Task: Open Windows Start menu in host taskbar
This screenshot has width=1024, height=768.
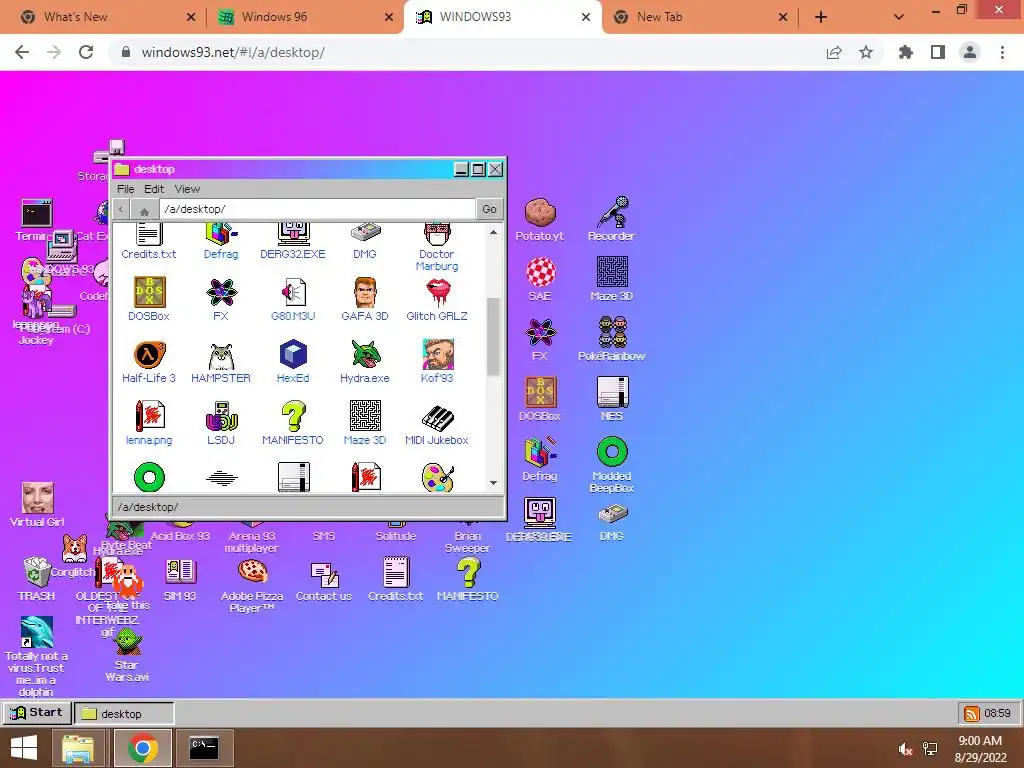Action: click(x=24, y=748)
